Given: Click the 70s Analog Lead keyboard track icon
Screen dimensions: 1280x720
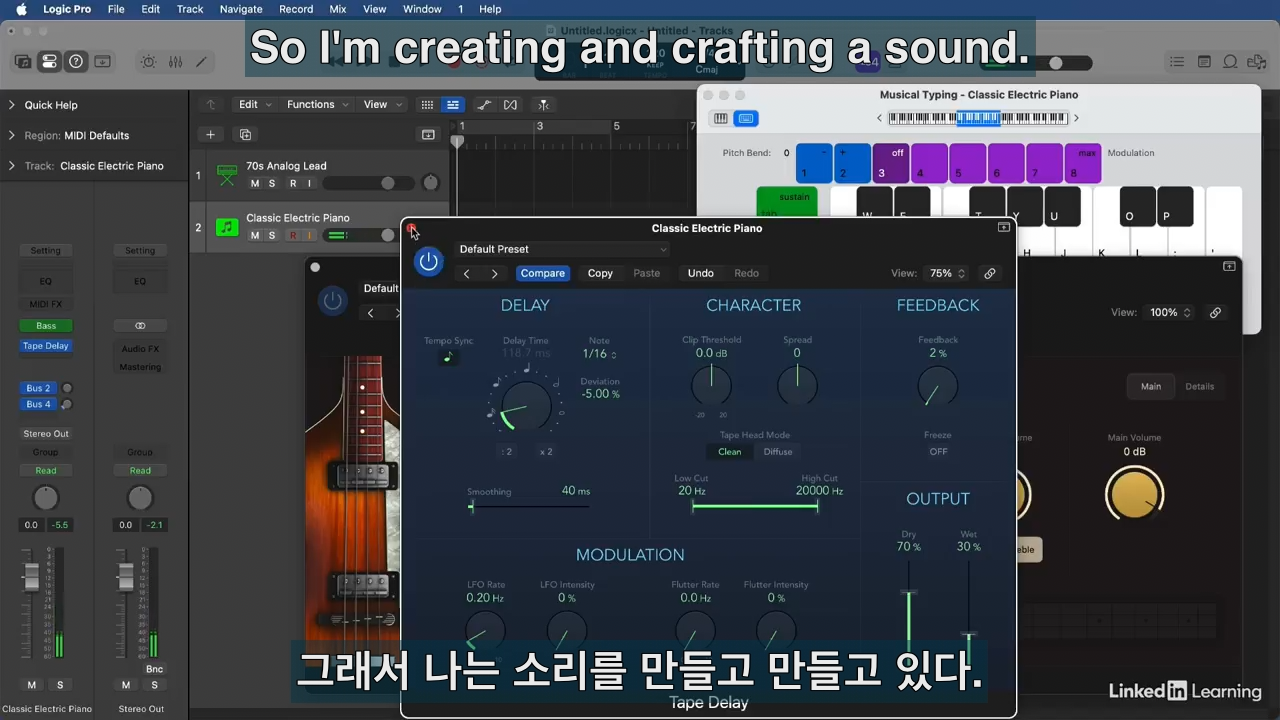Looking at the screenshot, I should click(227, 175).
